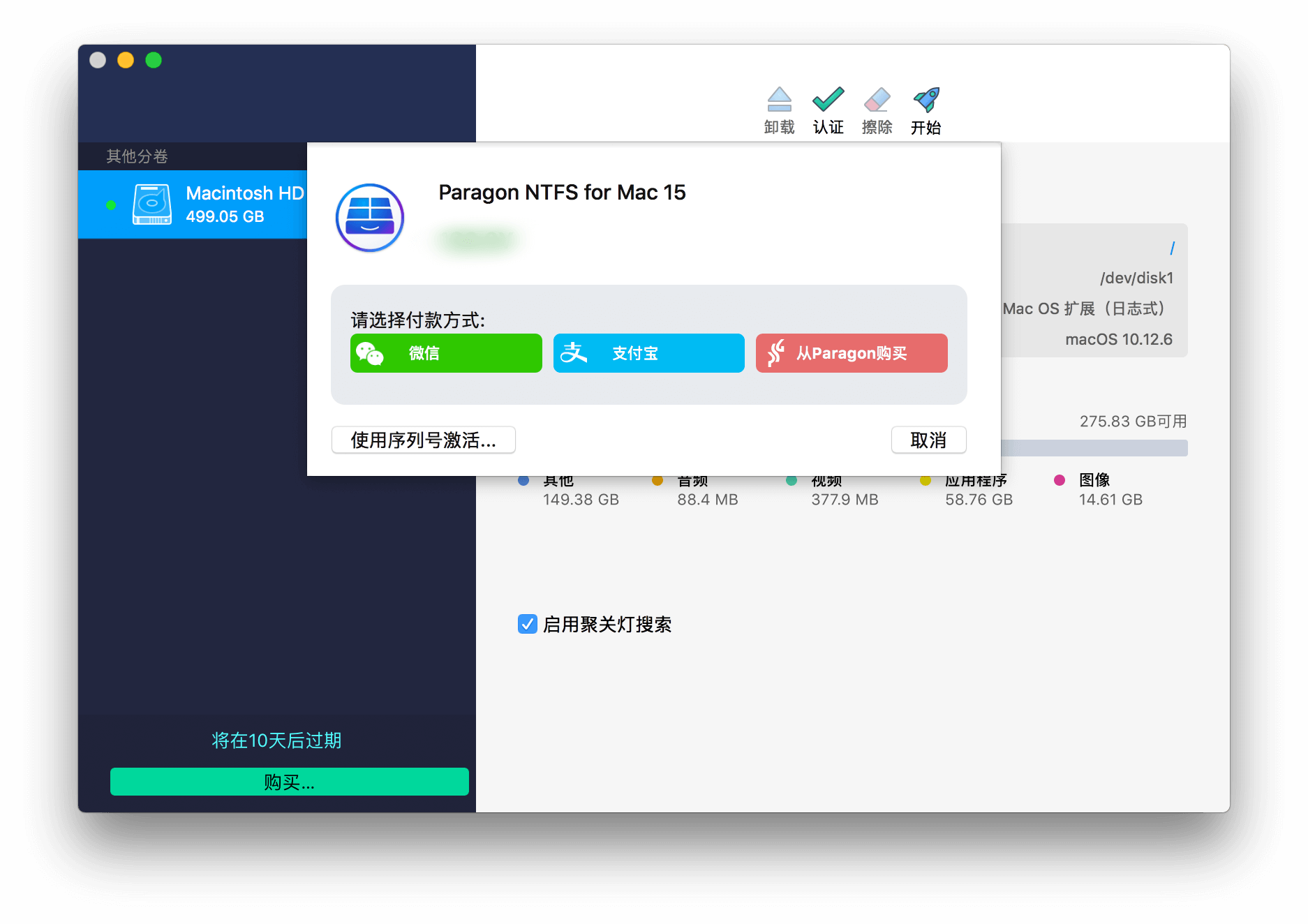Choose 从Paragon购买 purchase option
Viewport: 1308px width, 924px height.
851,353
